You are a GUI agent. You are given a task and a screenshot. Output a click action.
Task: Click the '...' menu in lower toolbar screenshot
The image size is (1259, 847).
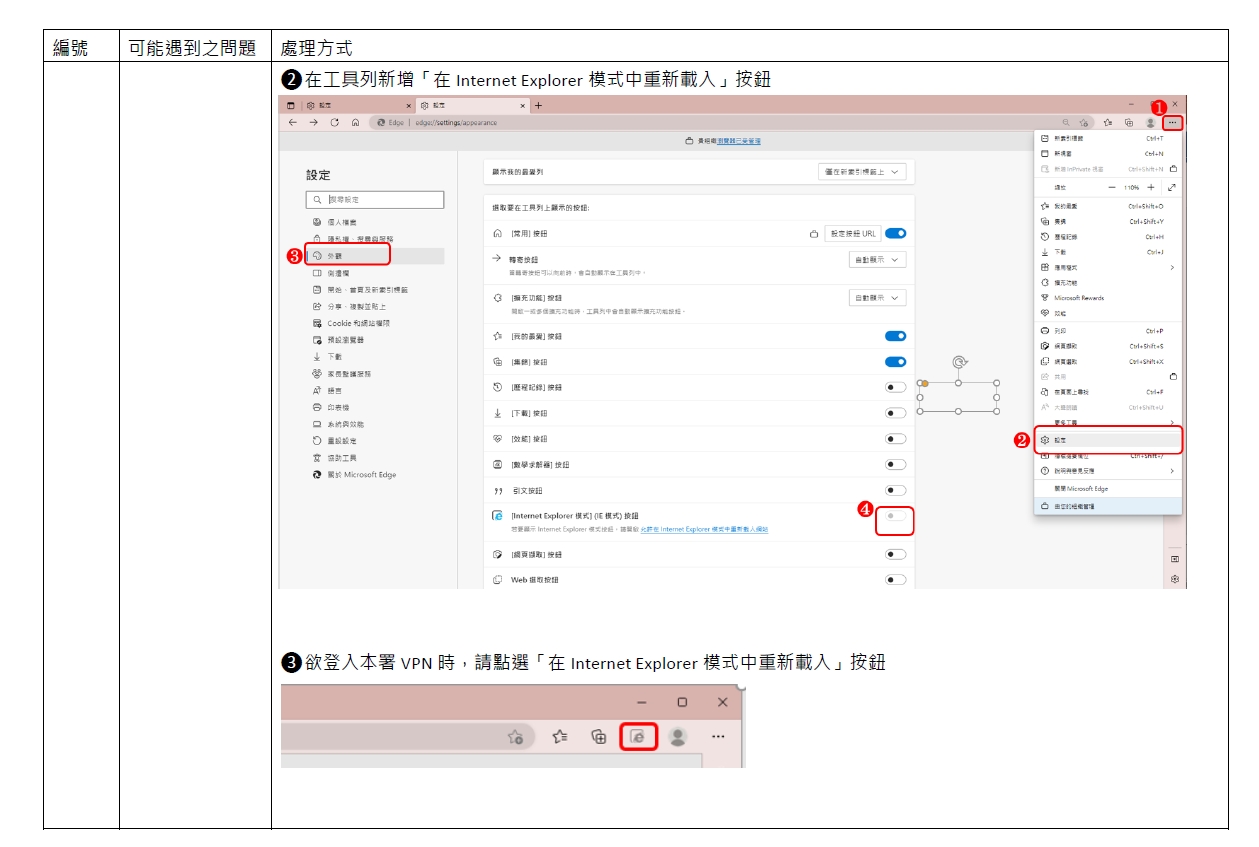tap(718, 737)
